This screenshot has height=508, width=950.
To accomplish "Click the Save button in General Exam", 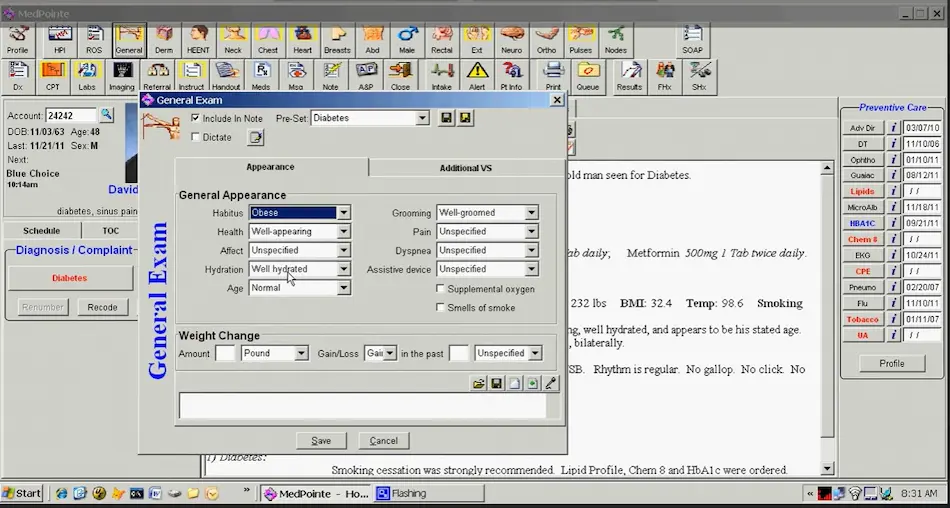I will pos(321,441).
